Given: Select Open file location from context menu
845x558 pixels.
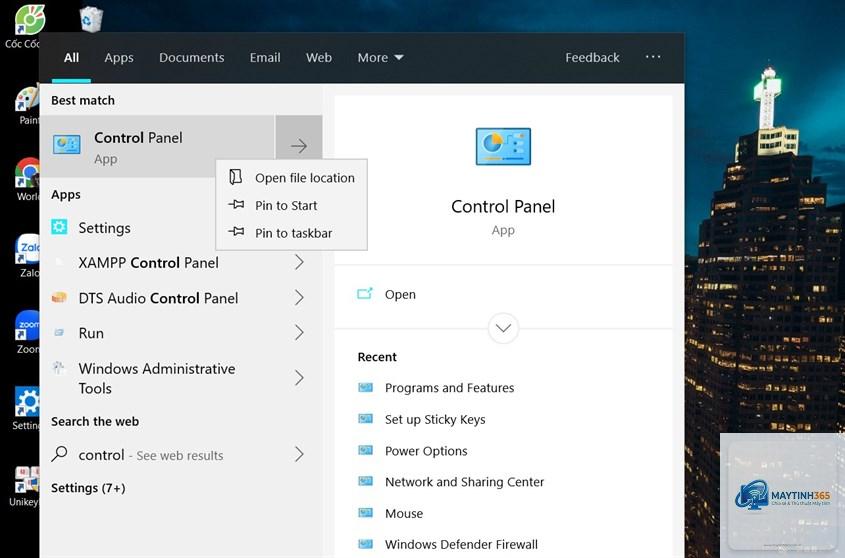Looking at the screenshot, I should (292, 177).
